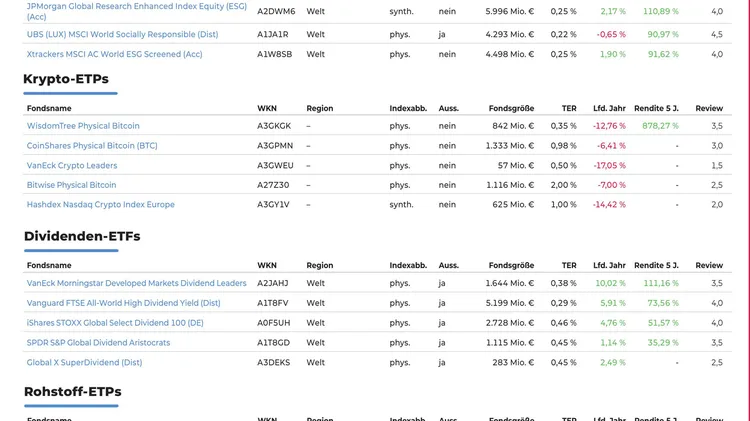Select WKN A1T8FV in Vanguard row
The height and width of the screenshot is (421, 750).
(273, 303)
